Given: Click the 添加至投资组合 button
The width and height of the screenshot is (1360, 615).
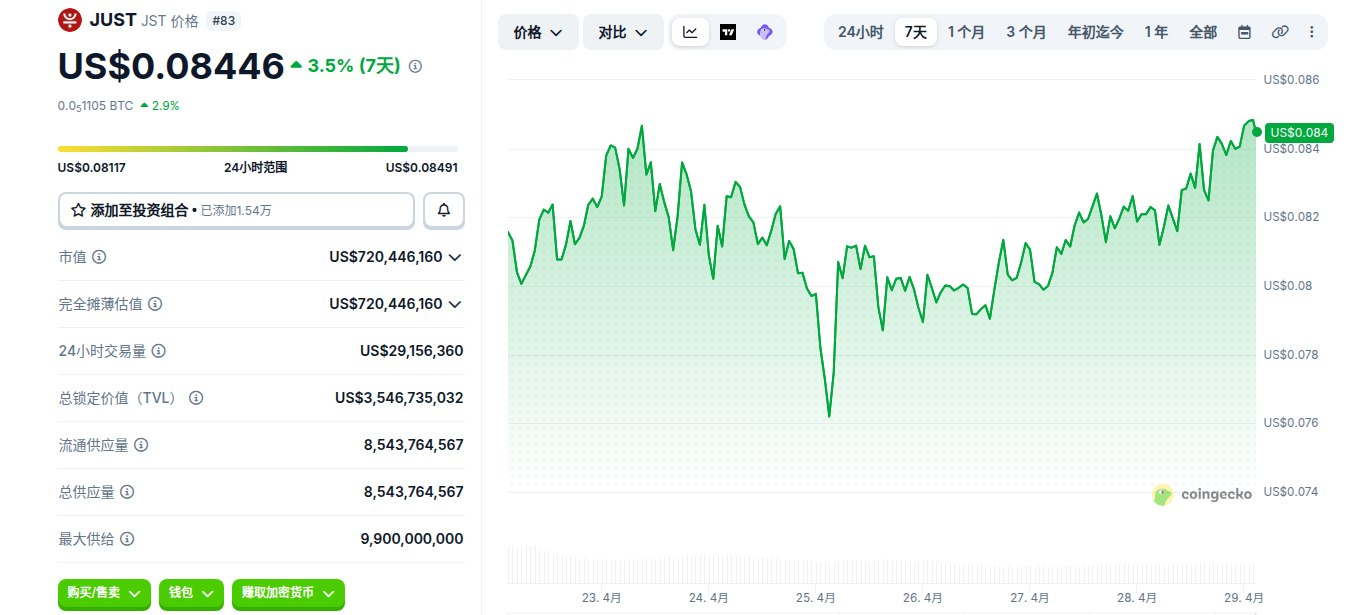Looking at the screenshot, I should tap(236, 210).
